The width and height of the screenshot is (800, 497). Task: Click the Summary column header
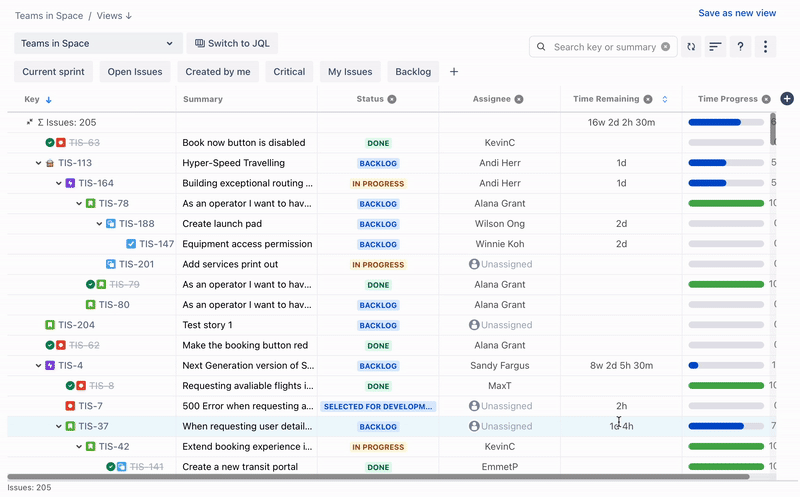(203, 99)
